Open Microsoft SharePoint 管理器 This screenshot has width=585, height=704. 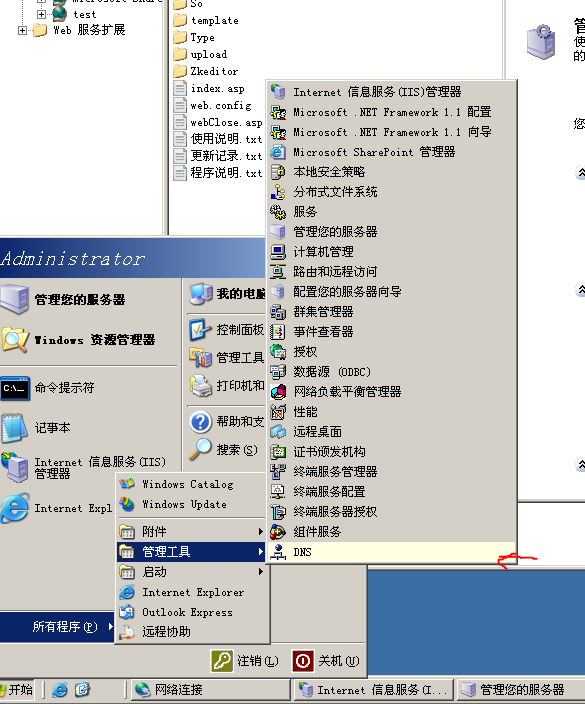tap(391, 152)
